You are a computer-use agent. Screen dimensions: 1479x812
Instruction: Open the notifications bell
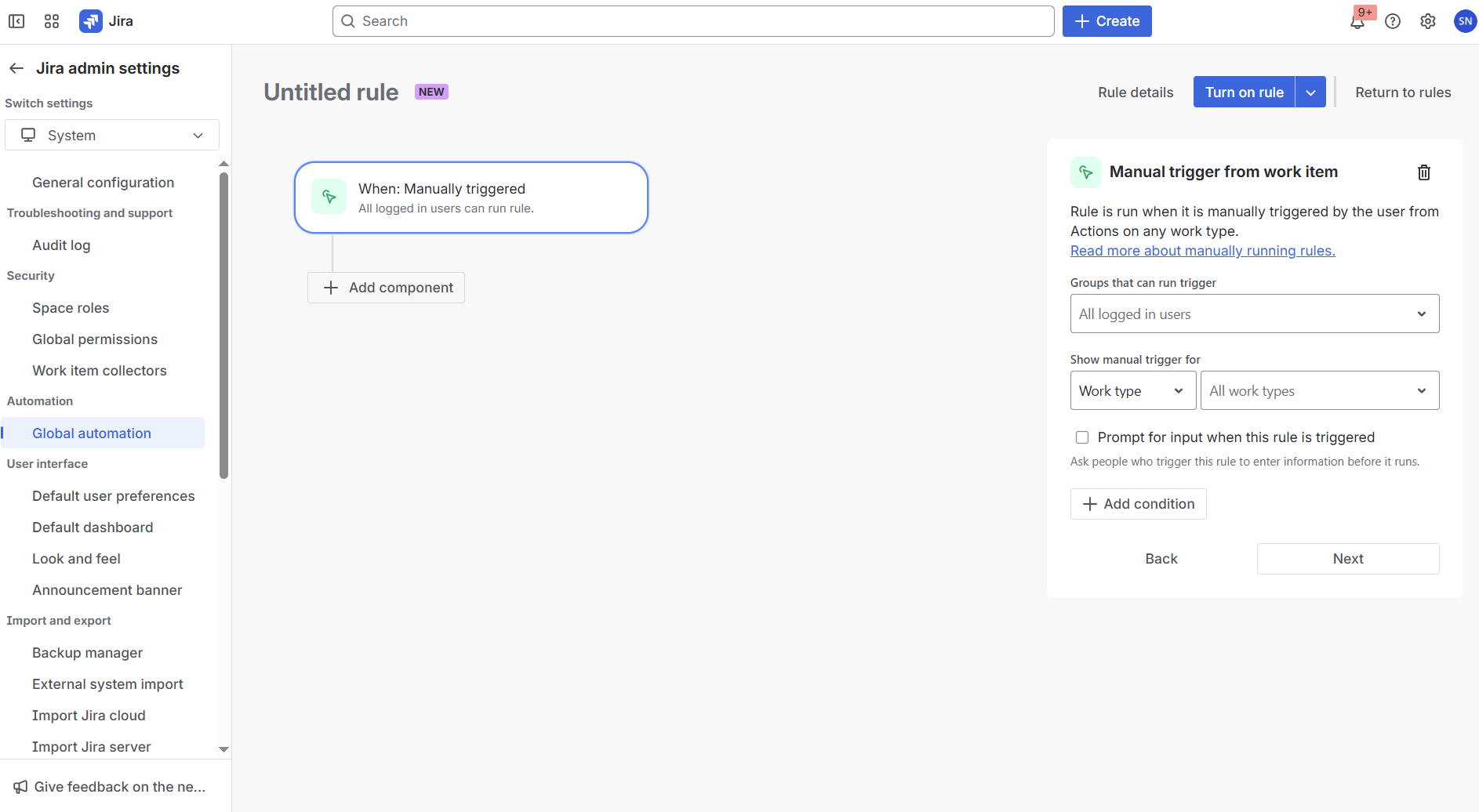coord(1357,22)
